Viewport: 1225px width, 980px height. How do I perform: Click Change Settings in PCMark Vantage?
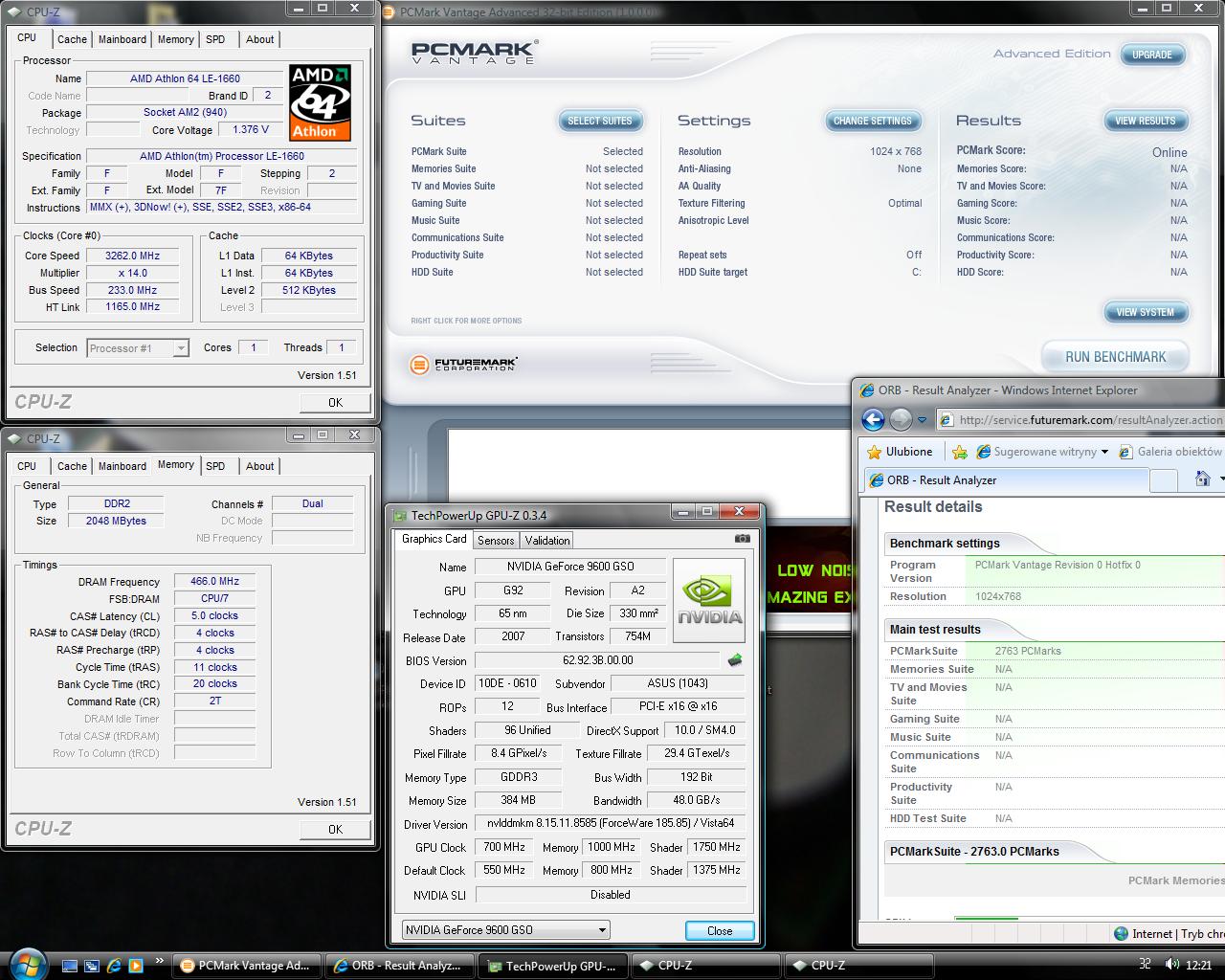click(x=873, y=121)
